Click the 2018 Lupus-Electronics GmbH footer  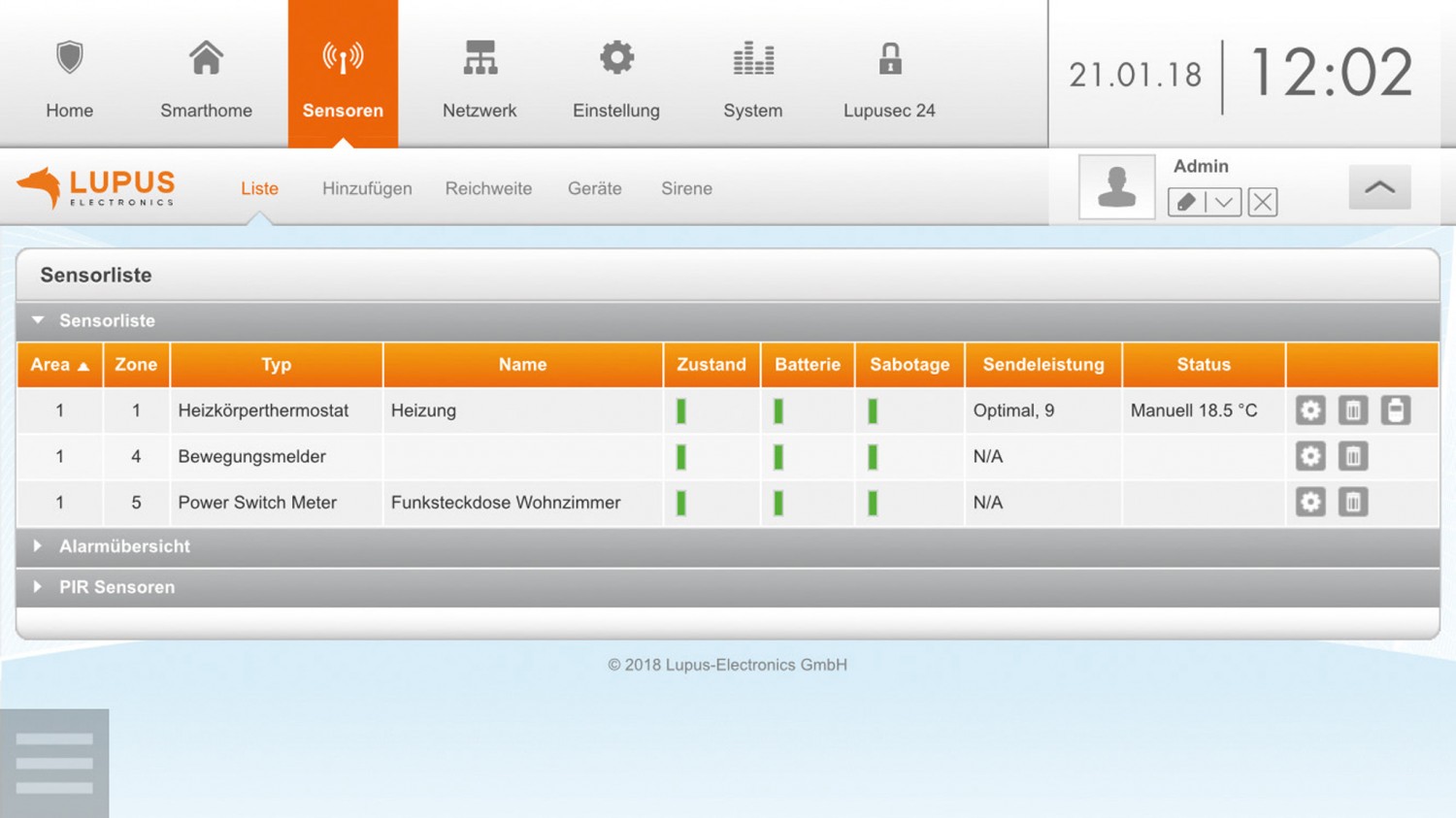click(x=728, y=665)
